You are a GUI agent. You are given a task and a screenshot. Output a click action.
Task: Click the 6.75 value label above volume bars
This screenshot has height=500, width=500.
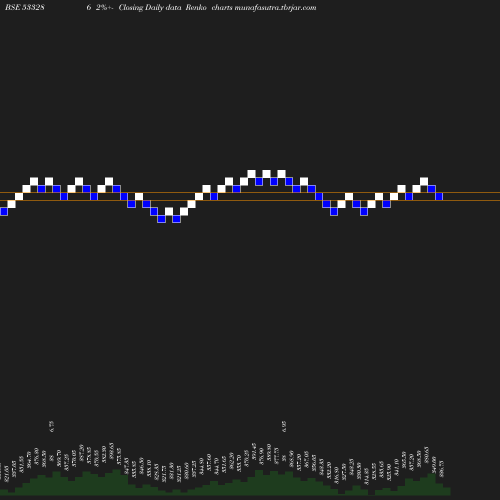(52, 426)
